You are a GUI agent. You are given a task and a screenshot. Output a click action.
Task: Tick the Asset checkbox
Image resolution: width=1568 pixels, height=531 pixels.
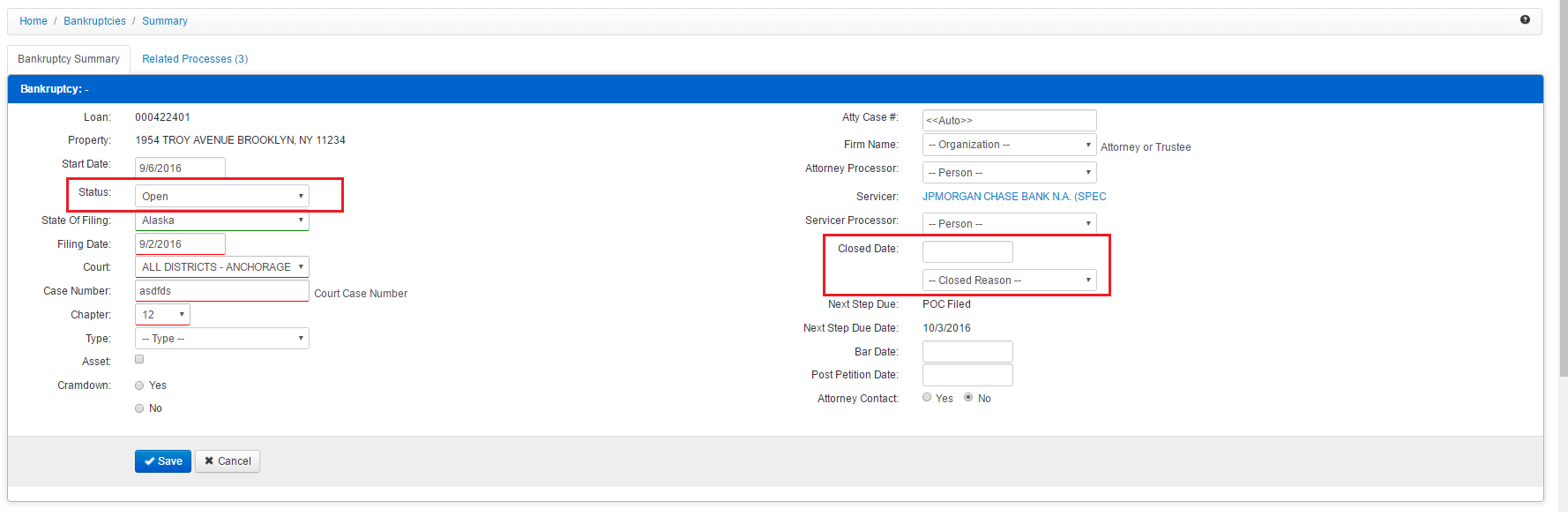pyautogui.click(x=139, y=359)
